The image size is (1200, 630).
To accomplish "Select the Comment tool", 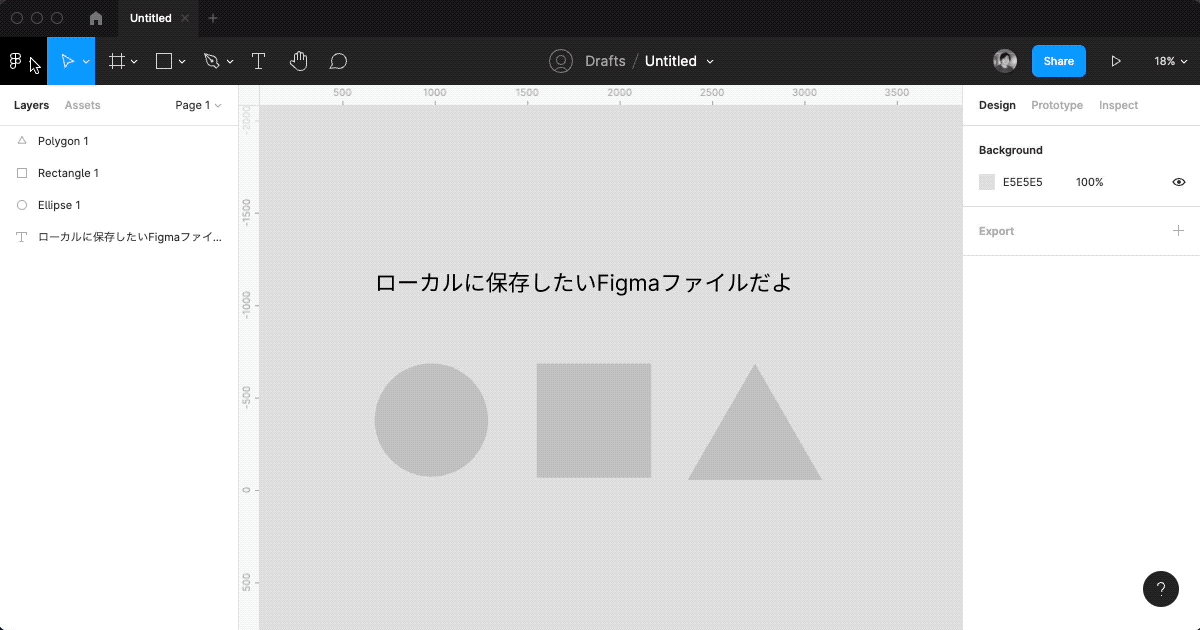I will click(338, 61).
